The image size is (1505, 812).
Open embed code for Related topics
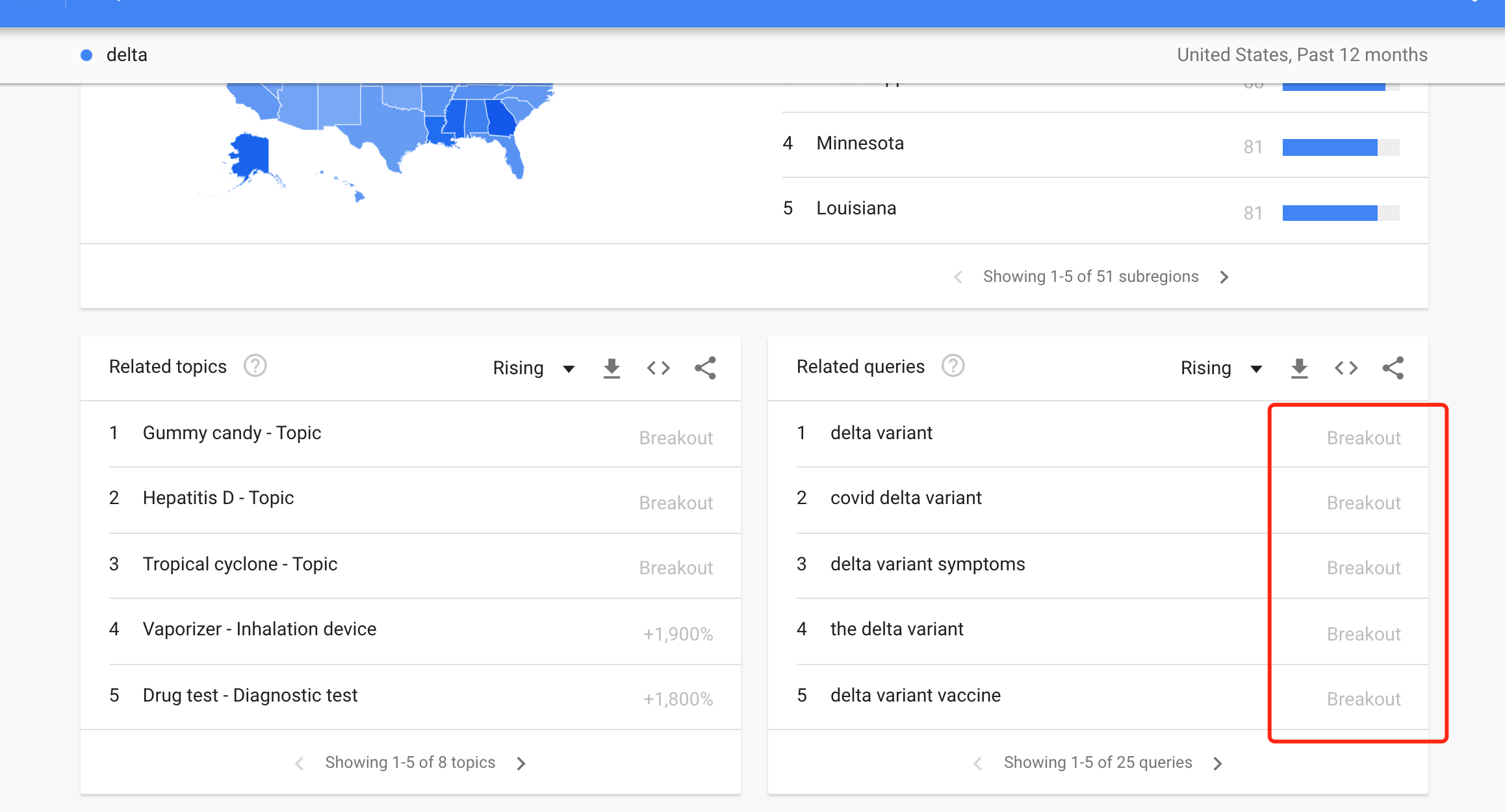pyautogui.click(x=658, y=368)
